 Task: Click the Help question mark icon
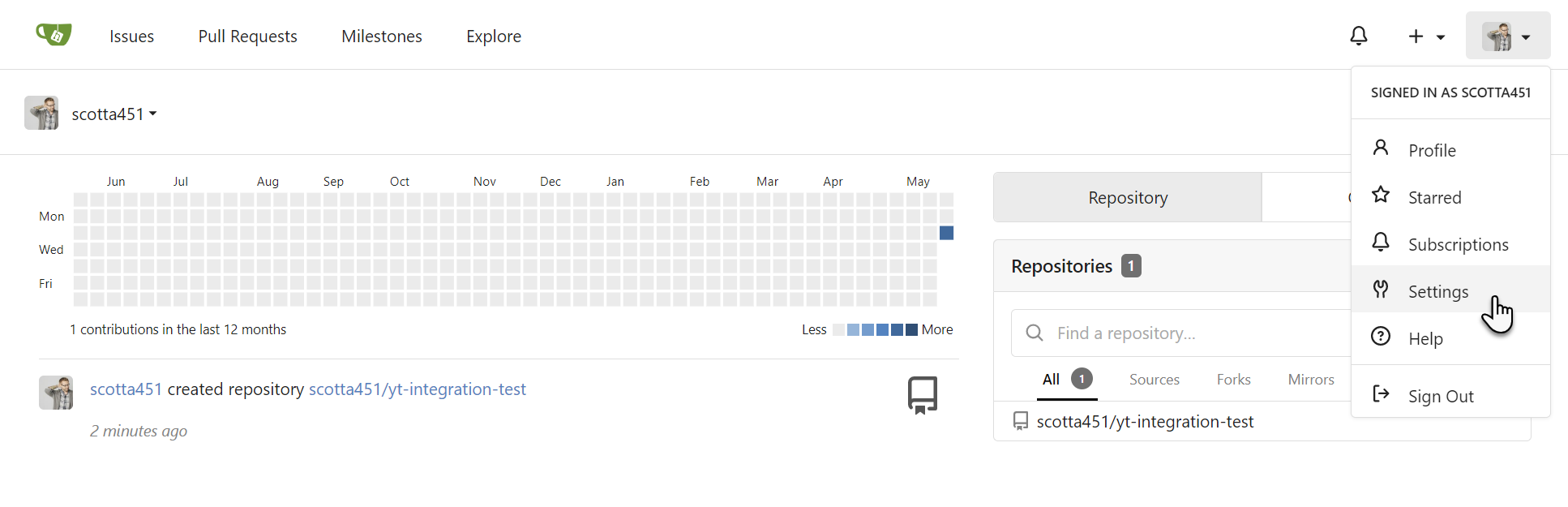(x=1381, y=337)
